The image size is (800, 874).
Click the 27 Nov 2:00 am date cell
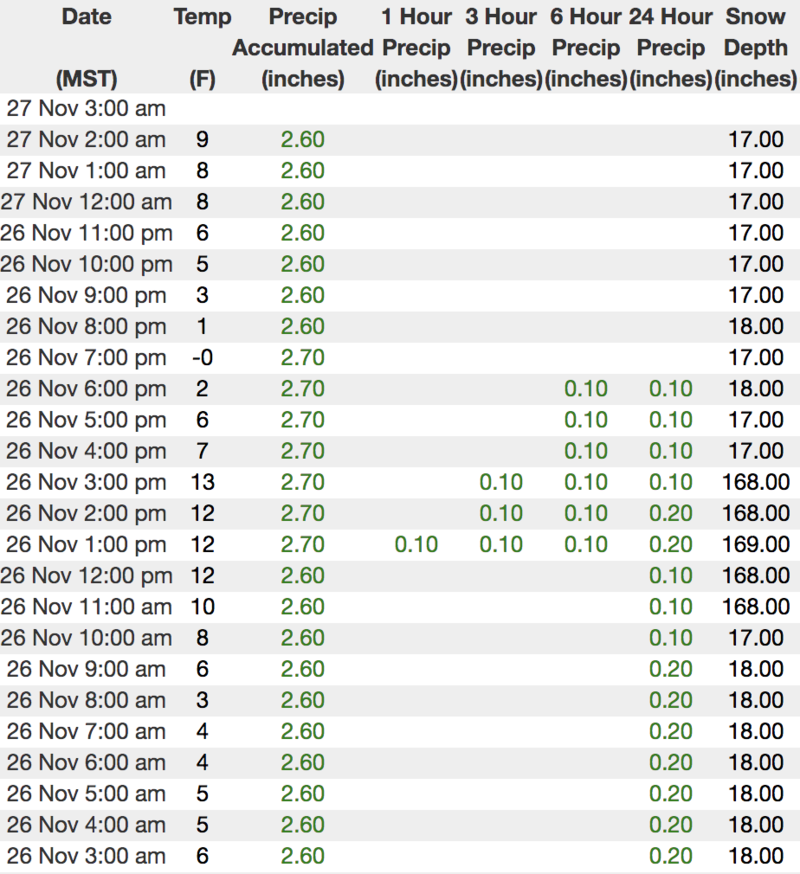pyautogui.click(x=86, y=140)
